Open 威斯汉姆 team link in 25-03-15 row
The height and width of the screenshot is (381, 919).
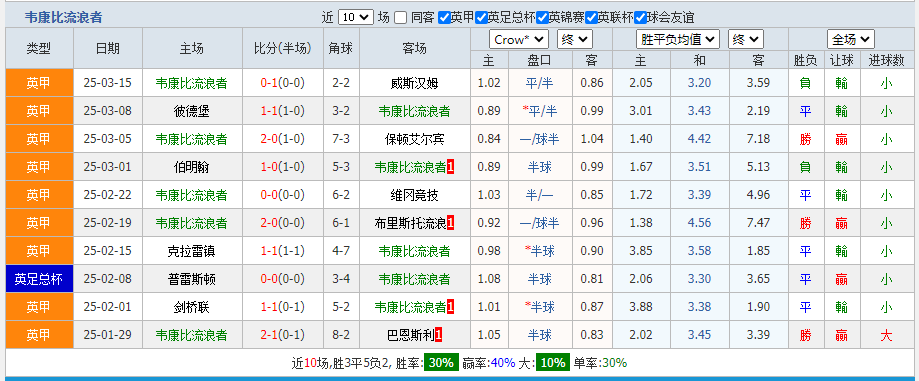tap(414, 83)
